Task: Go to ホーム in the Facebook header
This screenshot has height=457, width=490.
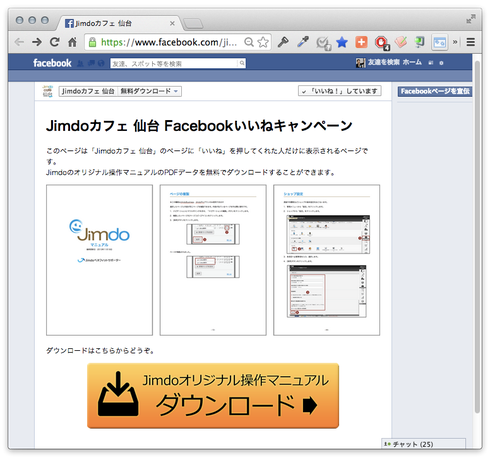Action: [412, 63]
